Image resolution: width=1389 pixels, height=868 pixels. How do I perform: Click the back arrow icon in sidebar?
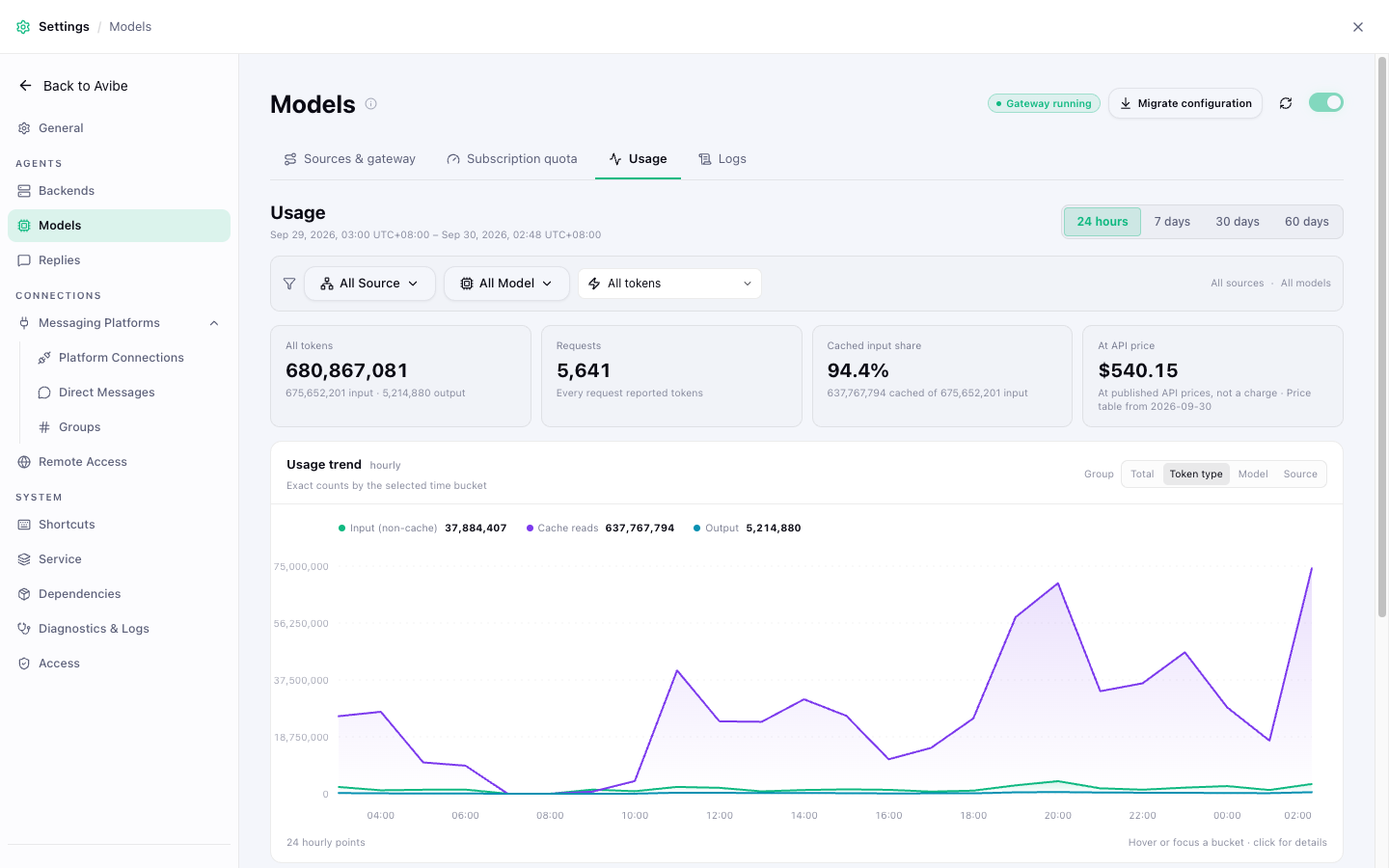(x=25, y=86)
